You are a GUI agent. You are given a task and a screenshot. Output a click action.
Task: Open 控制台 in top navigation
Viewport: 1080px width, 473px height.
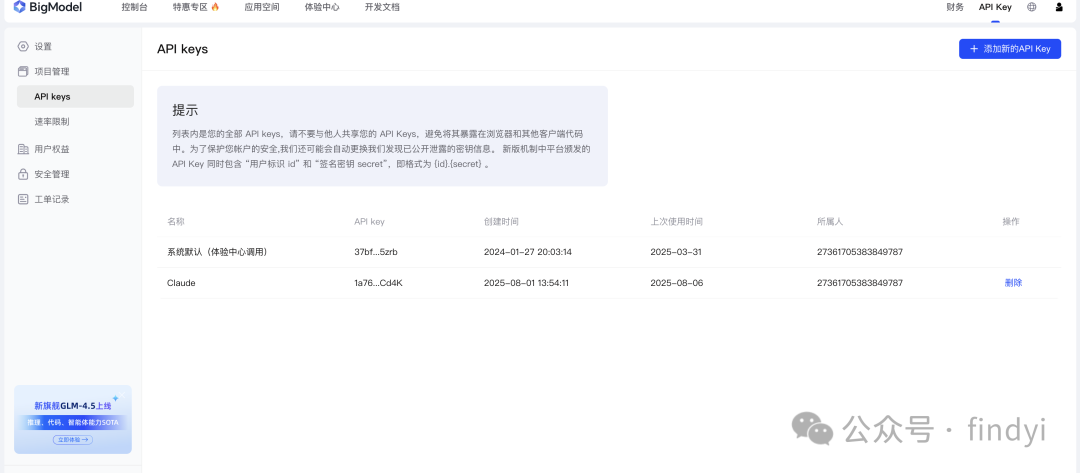134,8
